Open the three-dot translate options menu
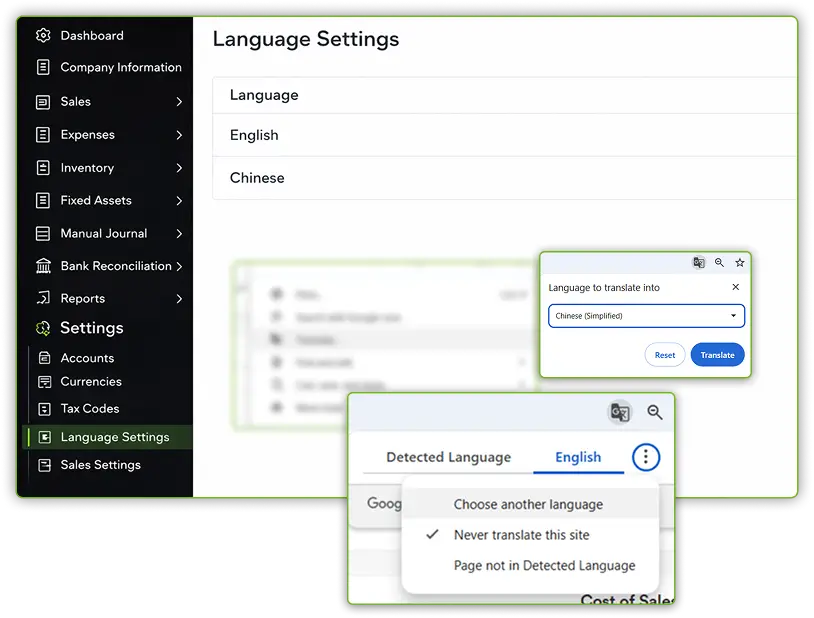This screenshot has height=618, width=814. pyautogui.click(x=646, y=458)
